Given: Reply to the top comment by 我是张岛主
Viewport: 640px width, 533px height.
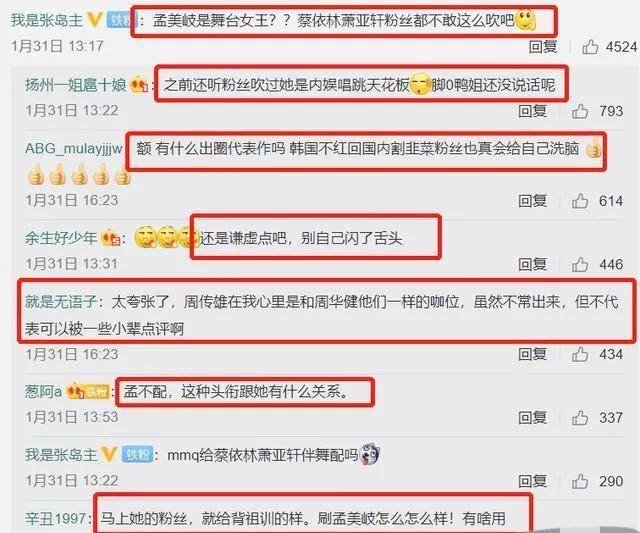Looking at the screenshot, I should coord(543,47).
